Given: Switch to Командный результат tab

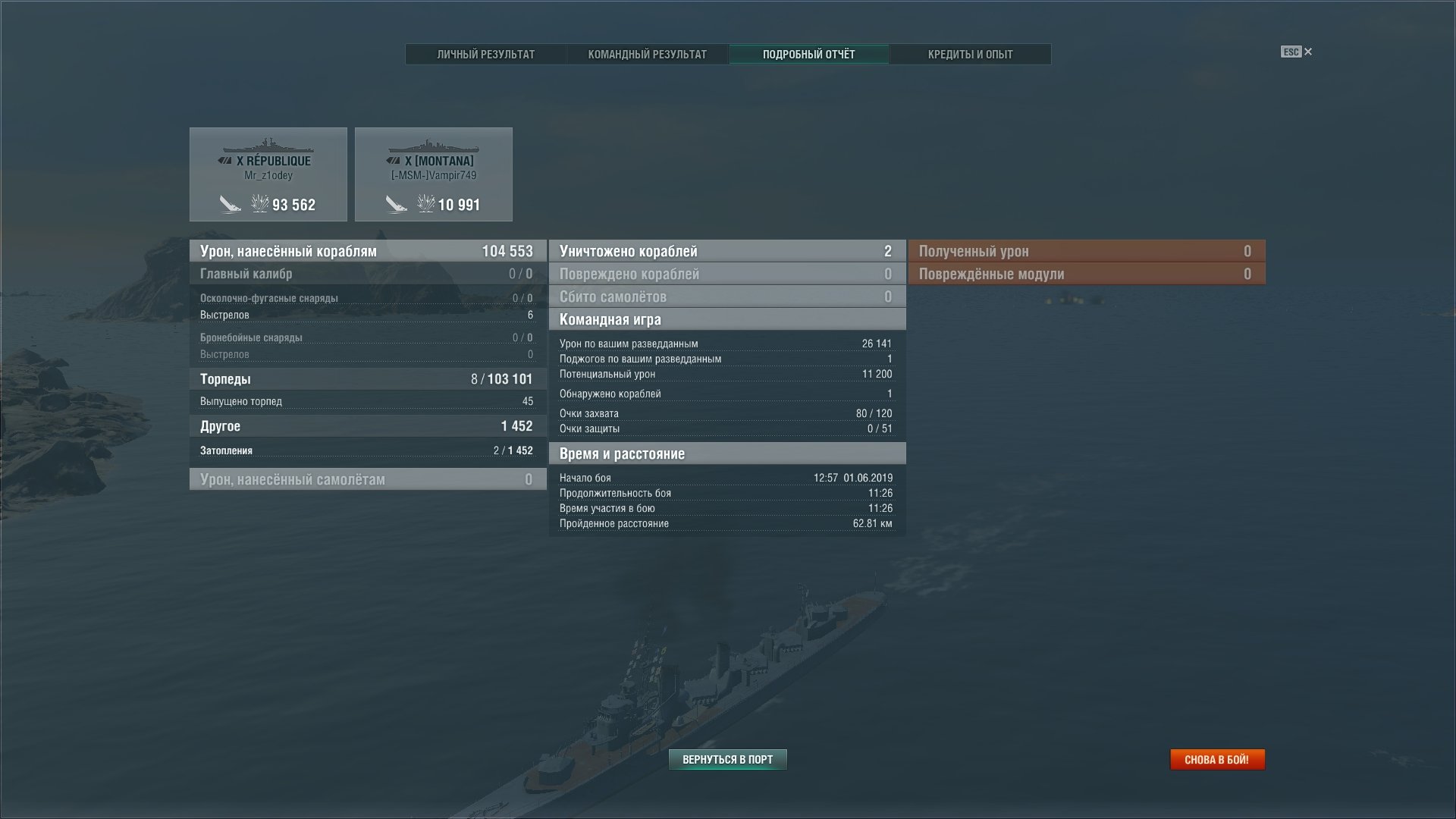Looking at the screenshot, I should 648,55.
